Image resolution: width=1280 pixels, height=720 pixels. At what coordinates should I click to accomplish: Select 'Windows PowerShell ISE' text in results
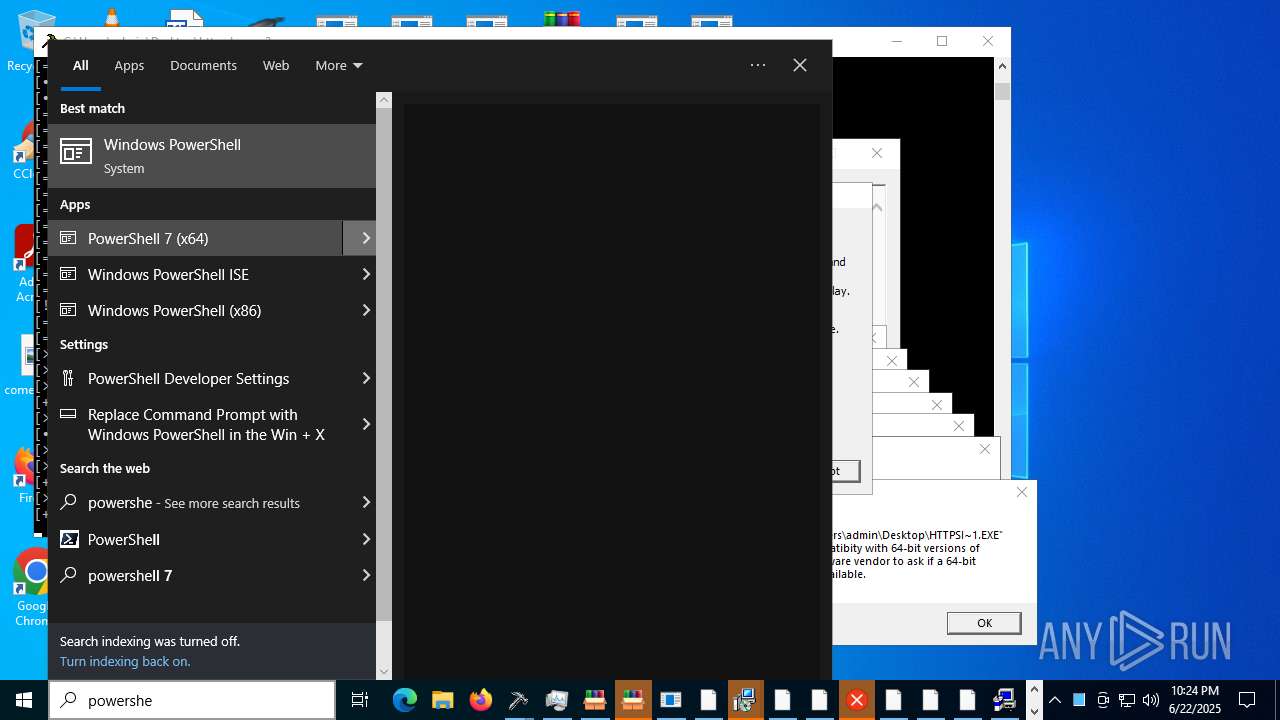168,274
